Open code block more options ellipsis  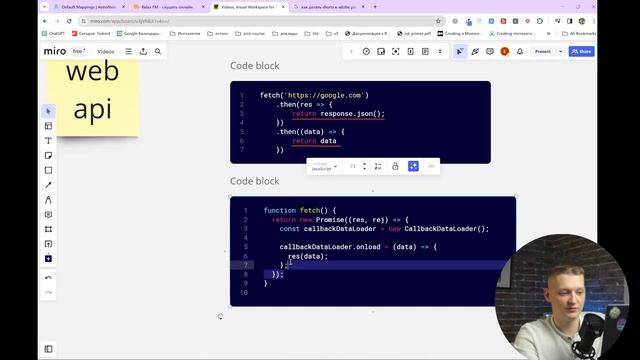click(431, 166)
